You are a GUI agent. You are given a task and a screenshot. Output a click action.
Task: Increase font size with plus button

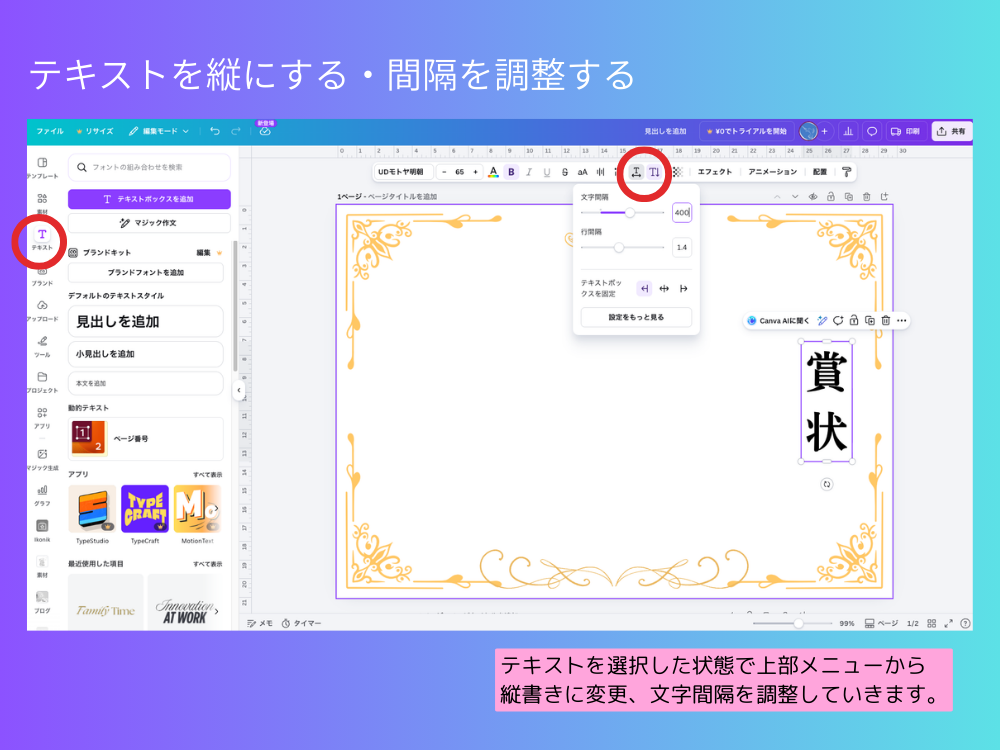tap(475, 172)
